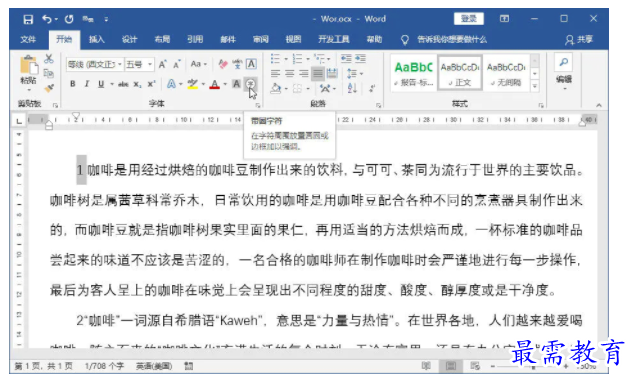Click the Character Shading gray A icon
633x384 pixels.
click(x=237, y=84)
